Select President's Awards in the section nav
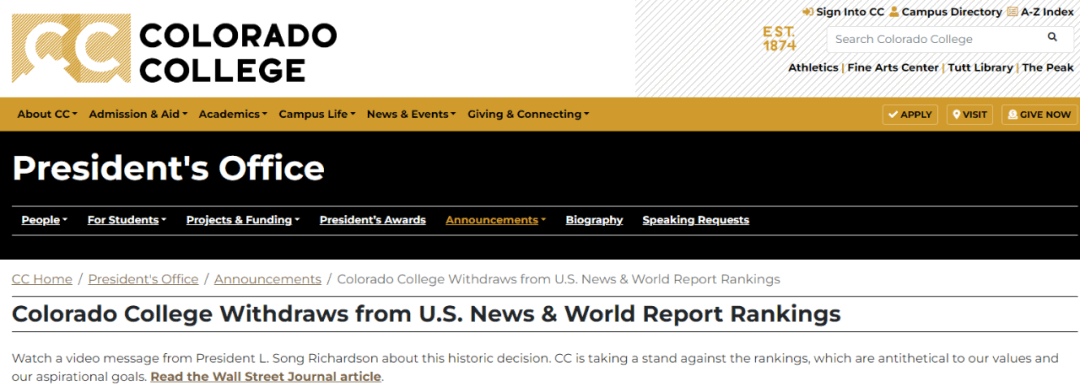 [x=373, y=220]
